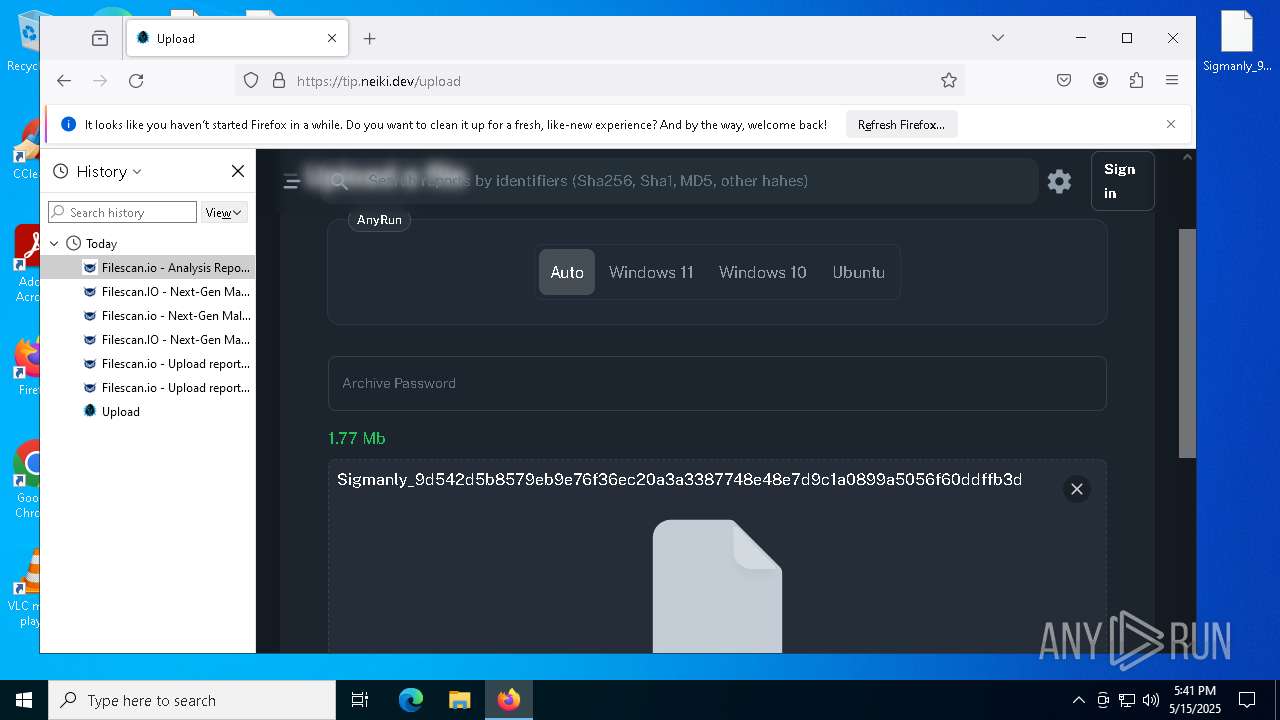Click the taskbar search box
The image size is (1280, 720).
[192, 700]
